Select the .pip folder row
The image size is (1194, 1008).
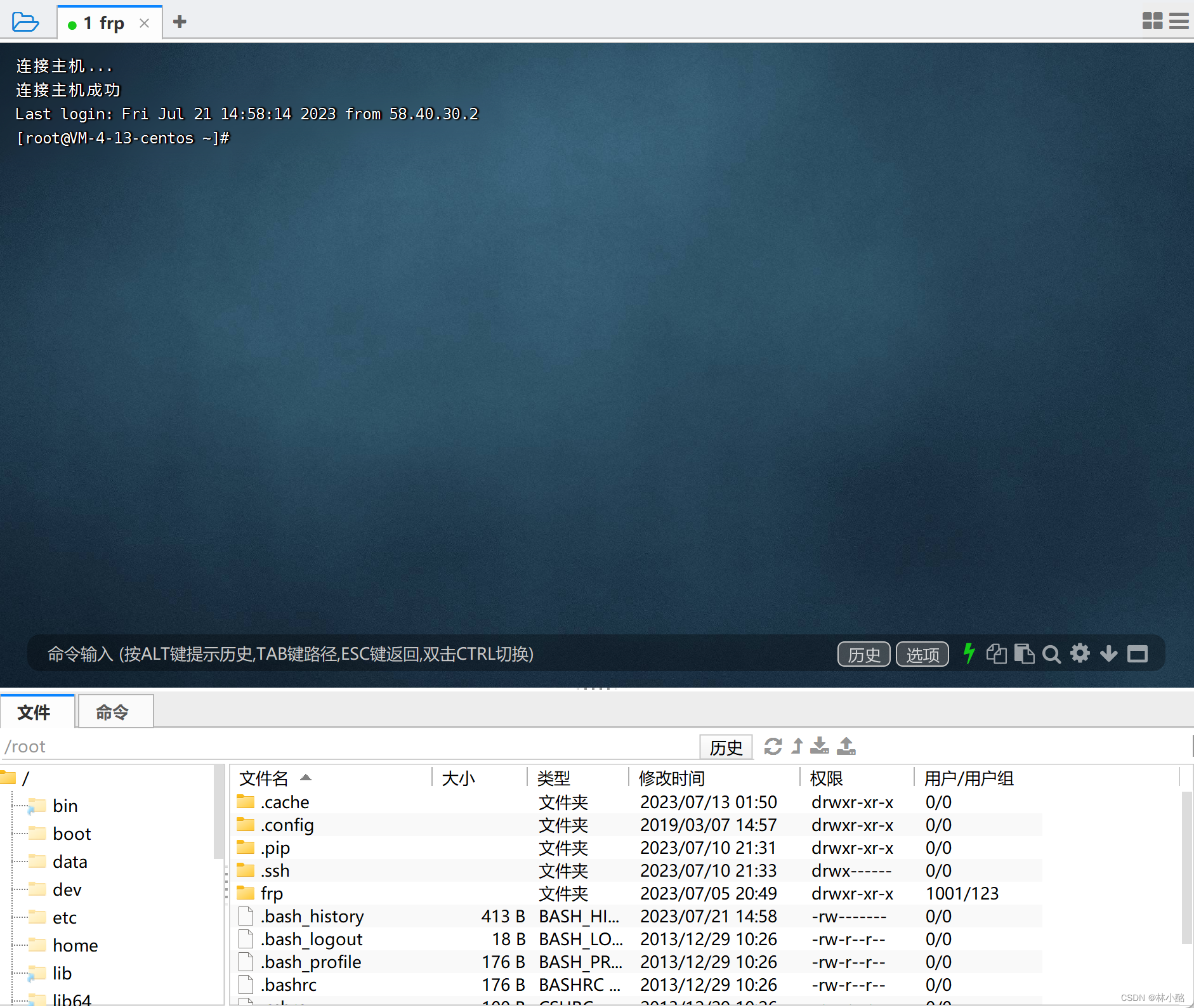[638, 848]
